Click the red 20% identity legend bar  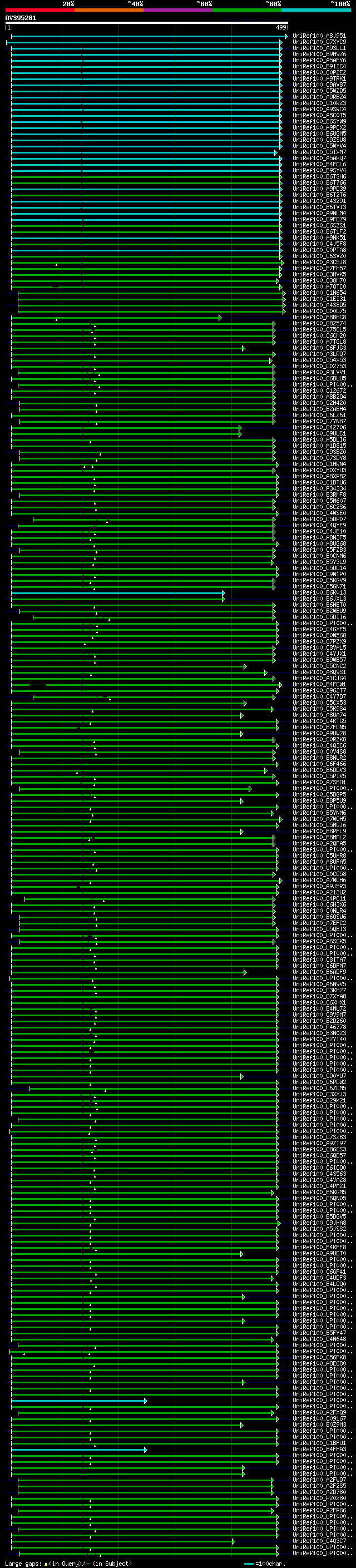(40, 10)
